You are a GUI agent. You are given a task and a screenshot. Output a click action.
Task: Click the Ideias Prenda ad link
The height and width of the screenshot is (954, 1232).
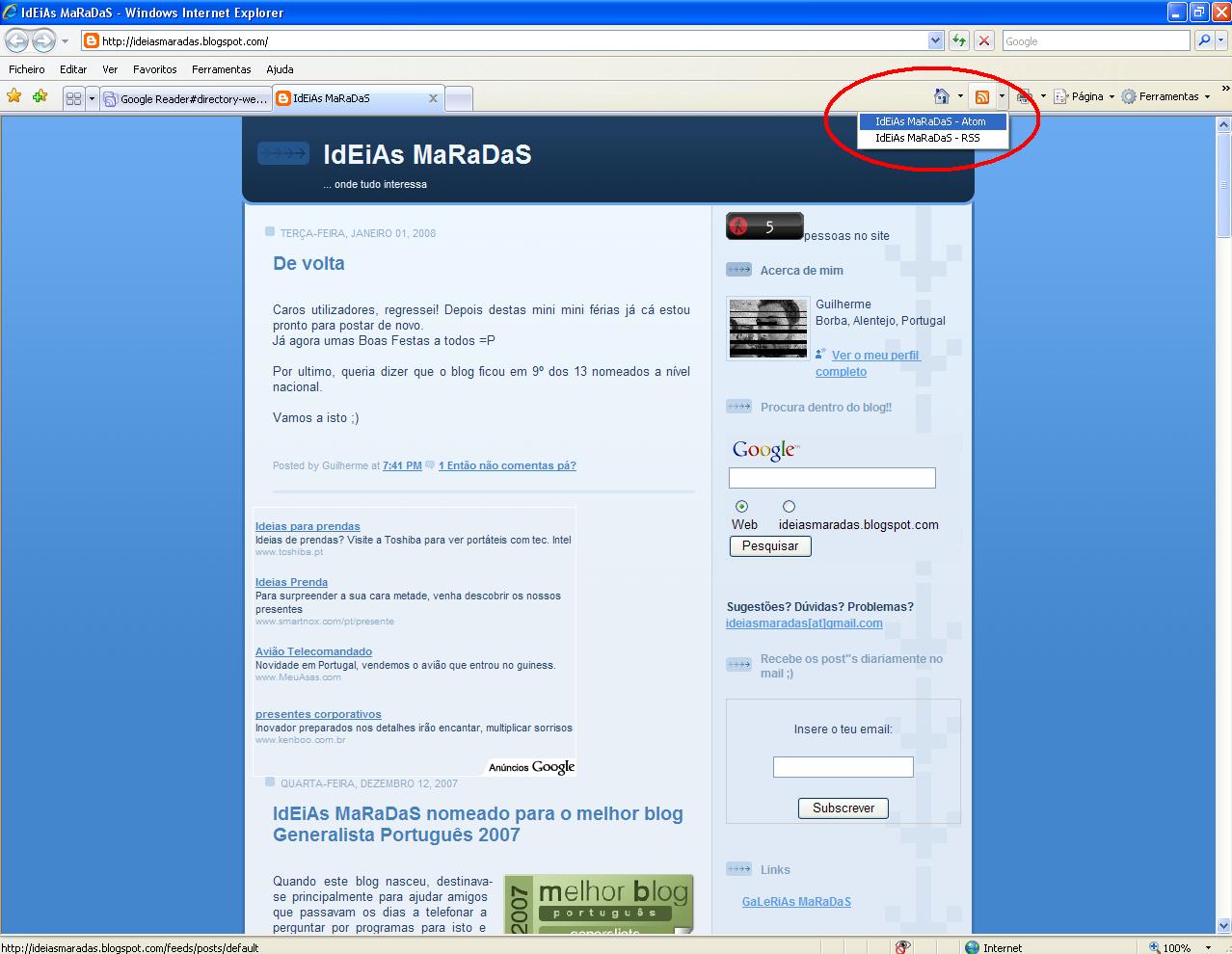(x=291, y=582)
